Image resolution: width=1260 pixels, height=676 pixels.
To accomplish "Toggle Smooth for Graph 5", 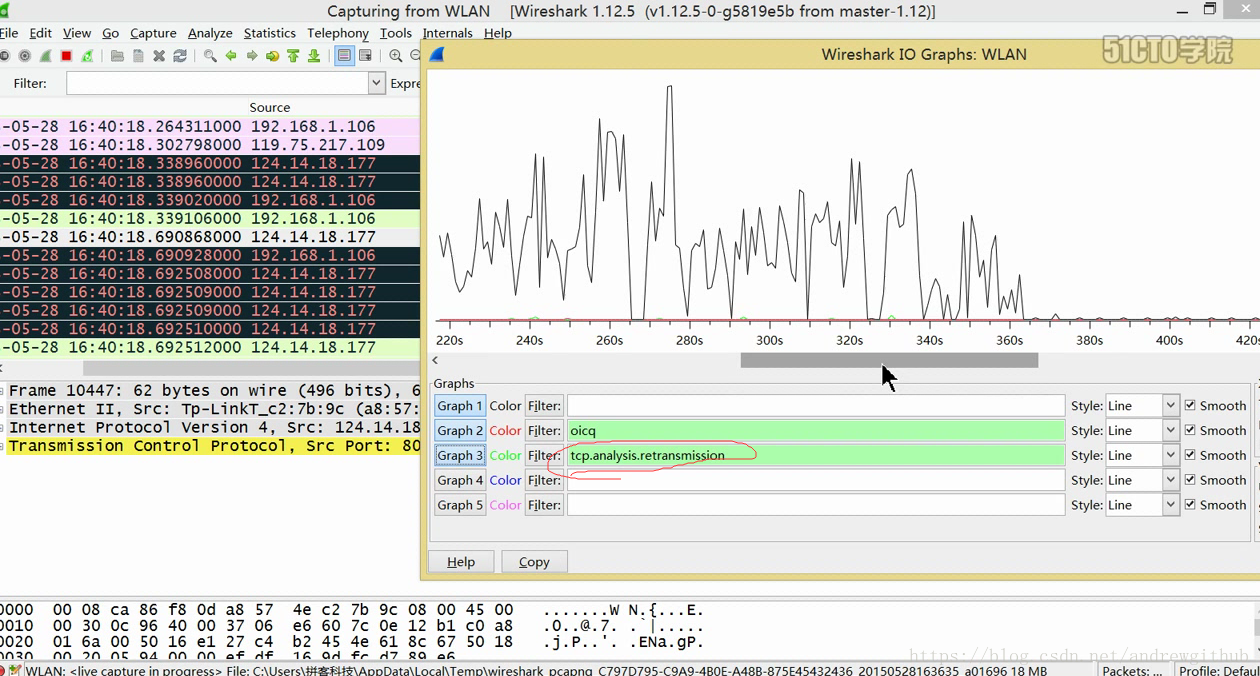I will point(1190,505).
